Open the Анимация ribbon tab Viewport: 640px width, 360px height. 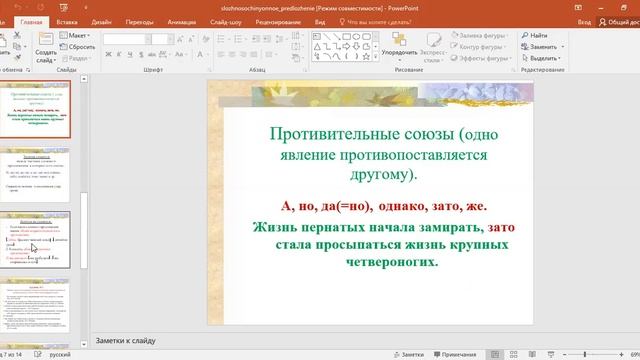(x=182, y=22)
